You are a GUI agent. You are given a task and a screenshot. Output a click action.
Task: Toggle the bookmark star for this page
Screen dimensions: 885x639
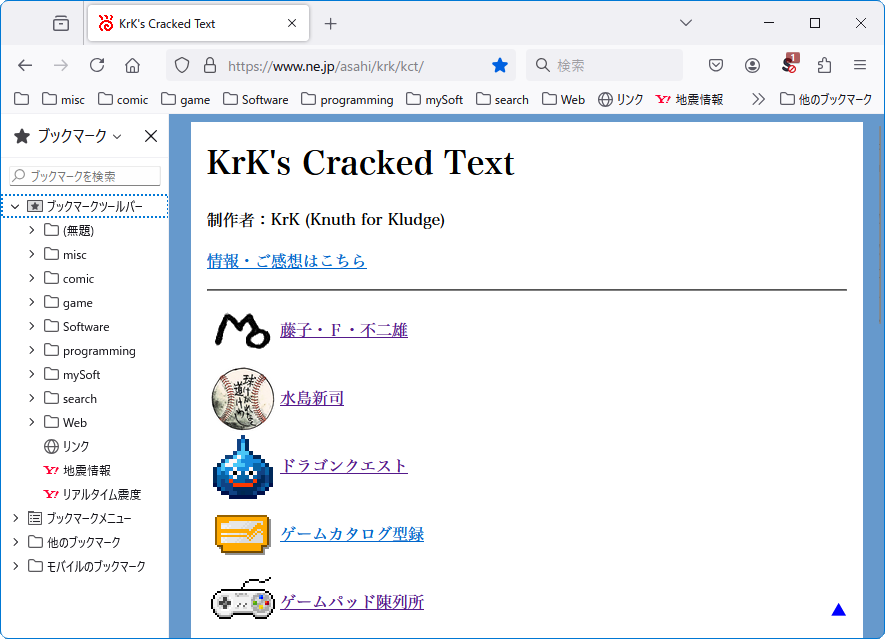click(500, 65)
